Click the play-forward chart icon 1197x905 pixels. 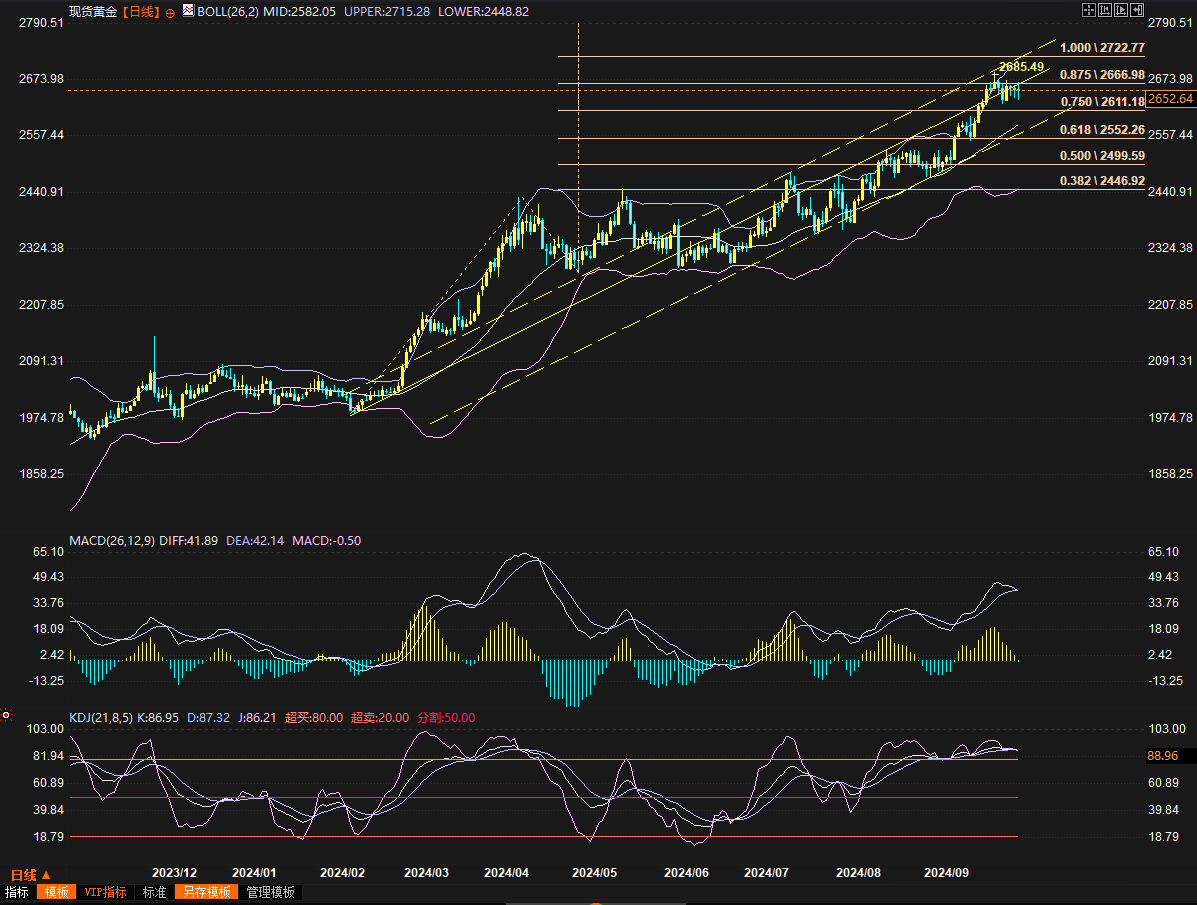point(1120,9)
